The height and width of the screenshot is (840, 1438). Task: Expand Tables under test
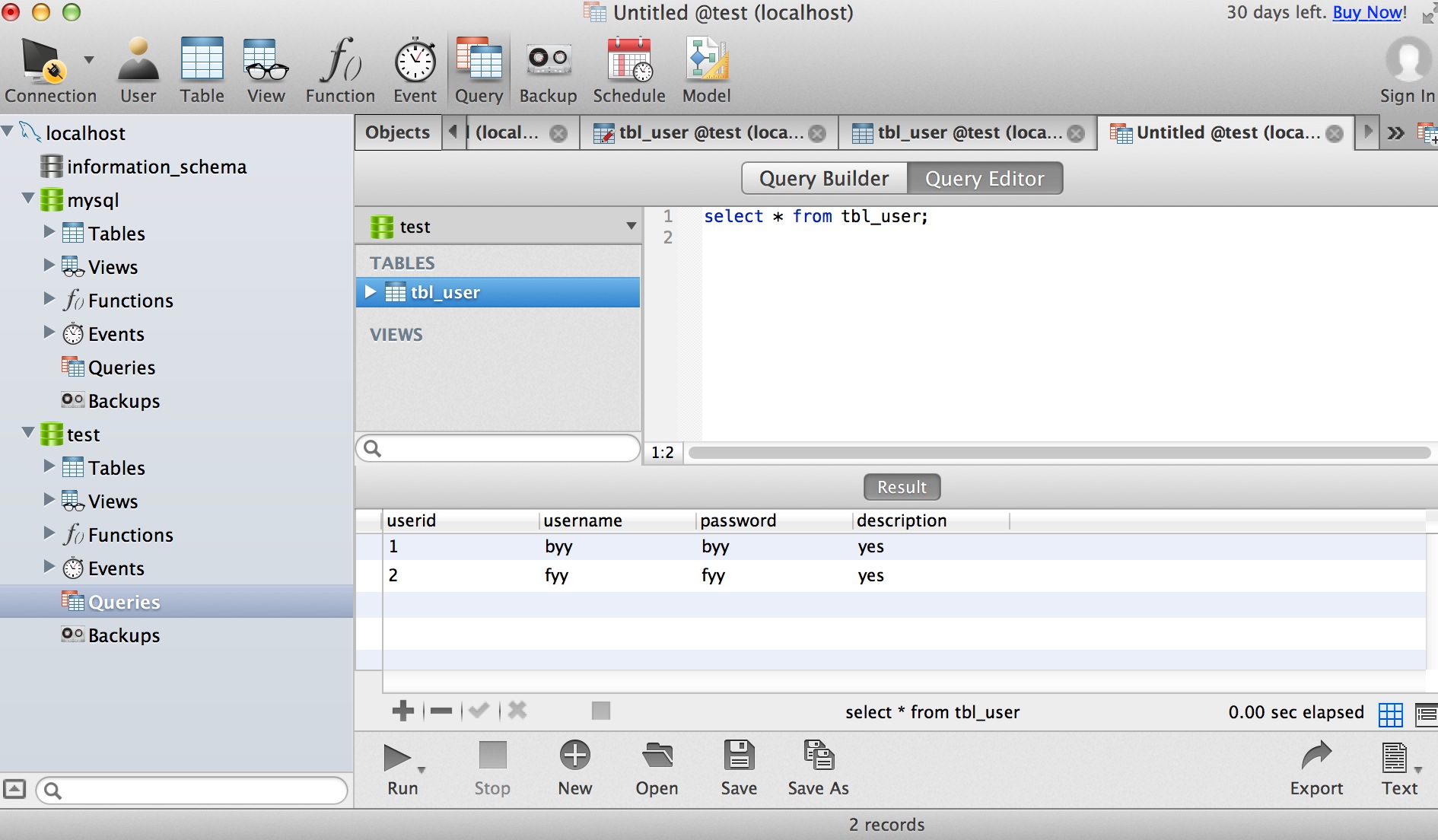pyautogui.click(x=49, y=466)
